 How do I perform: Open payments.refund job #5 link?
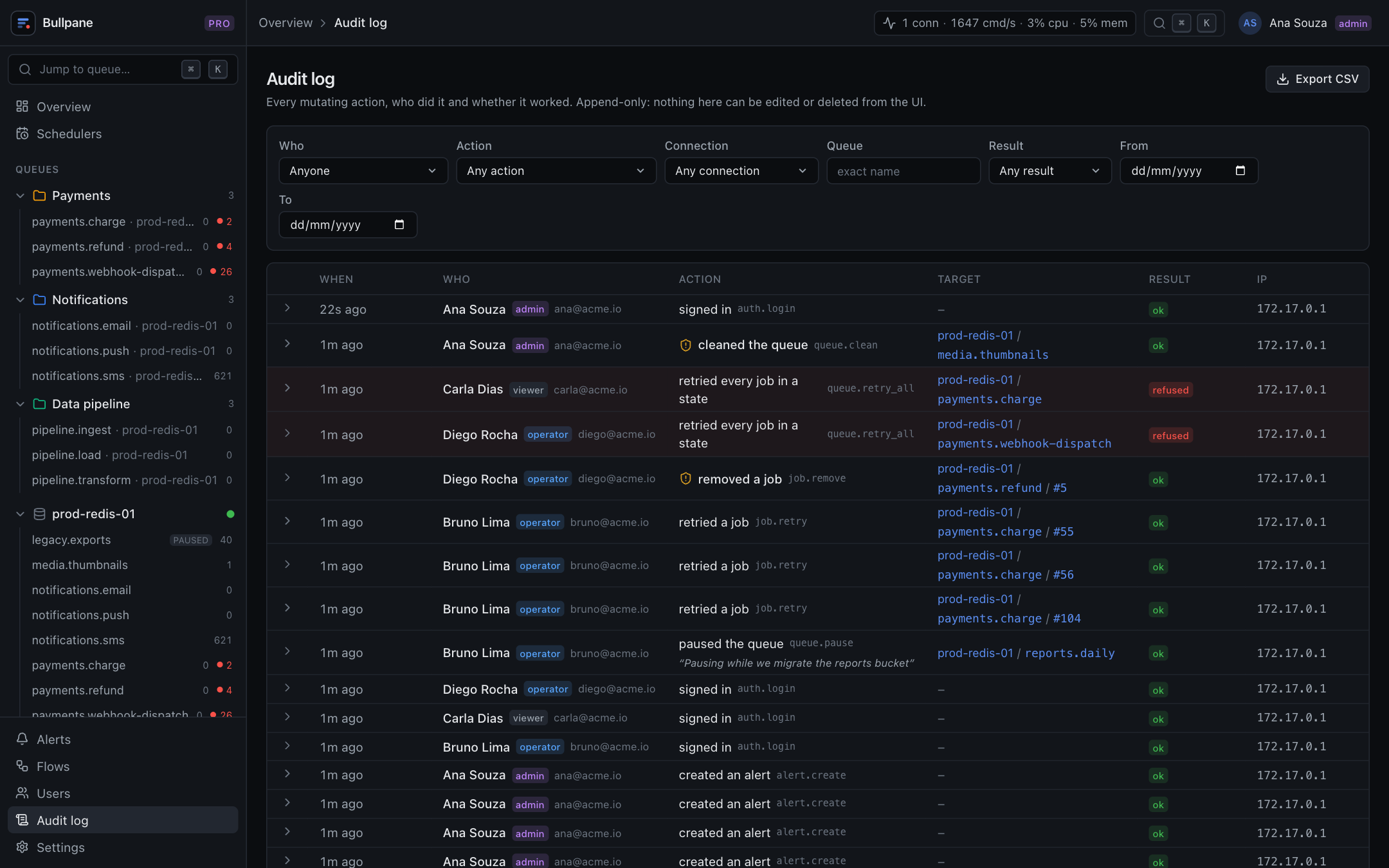point(1060,488)
